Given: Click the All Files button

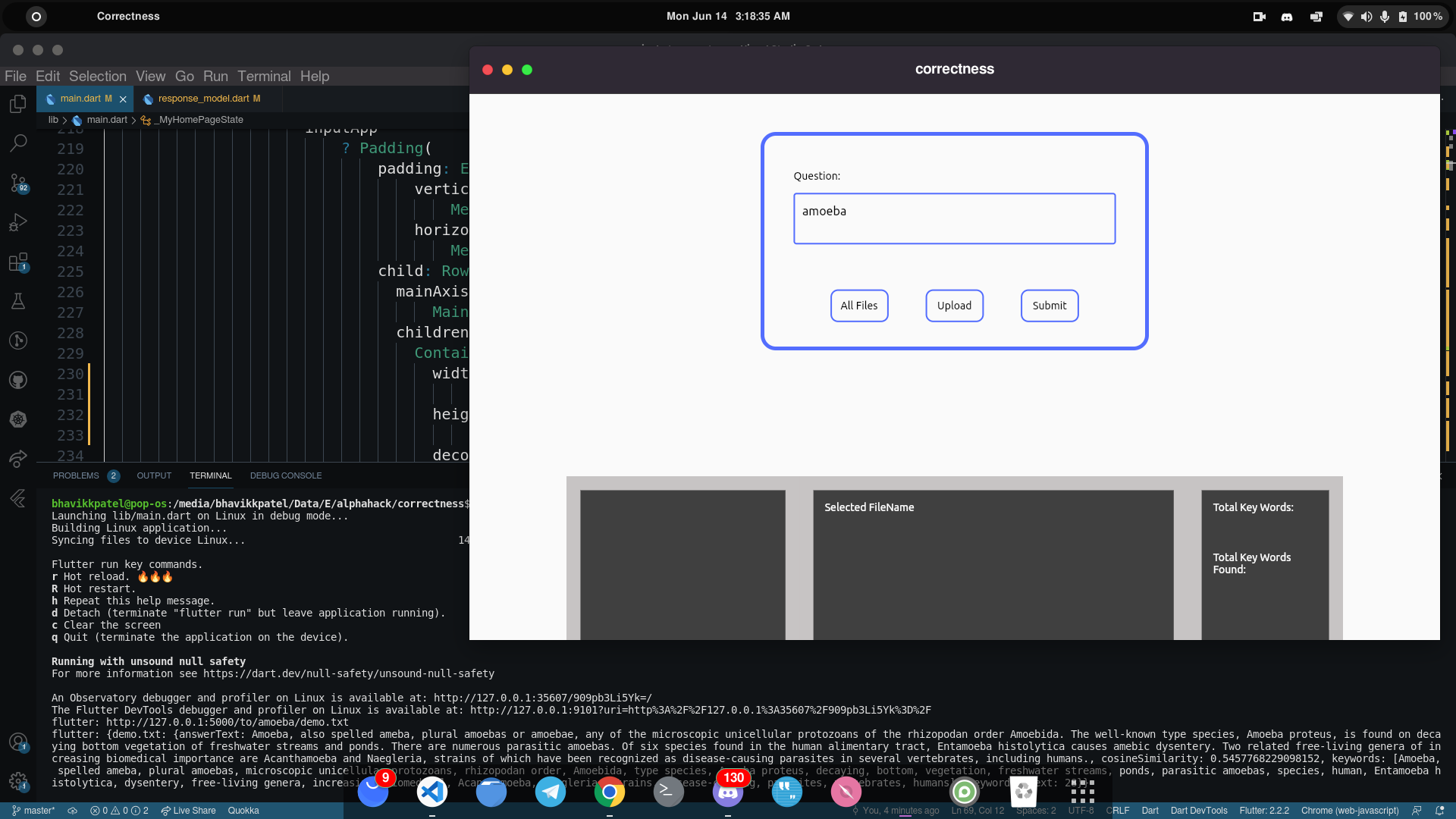Looking at the screenshot, I should [x=858, y=306].
